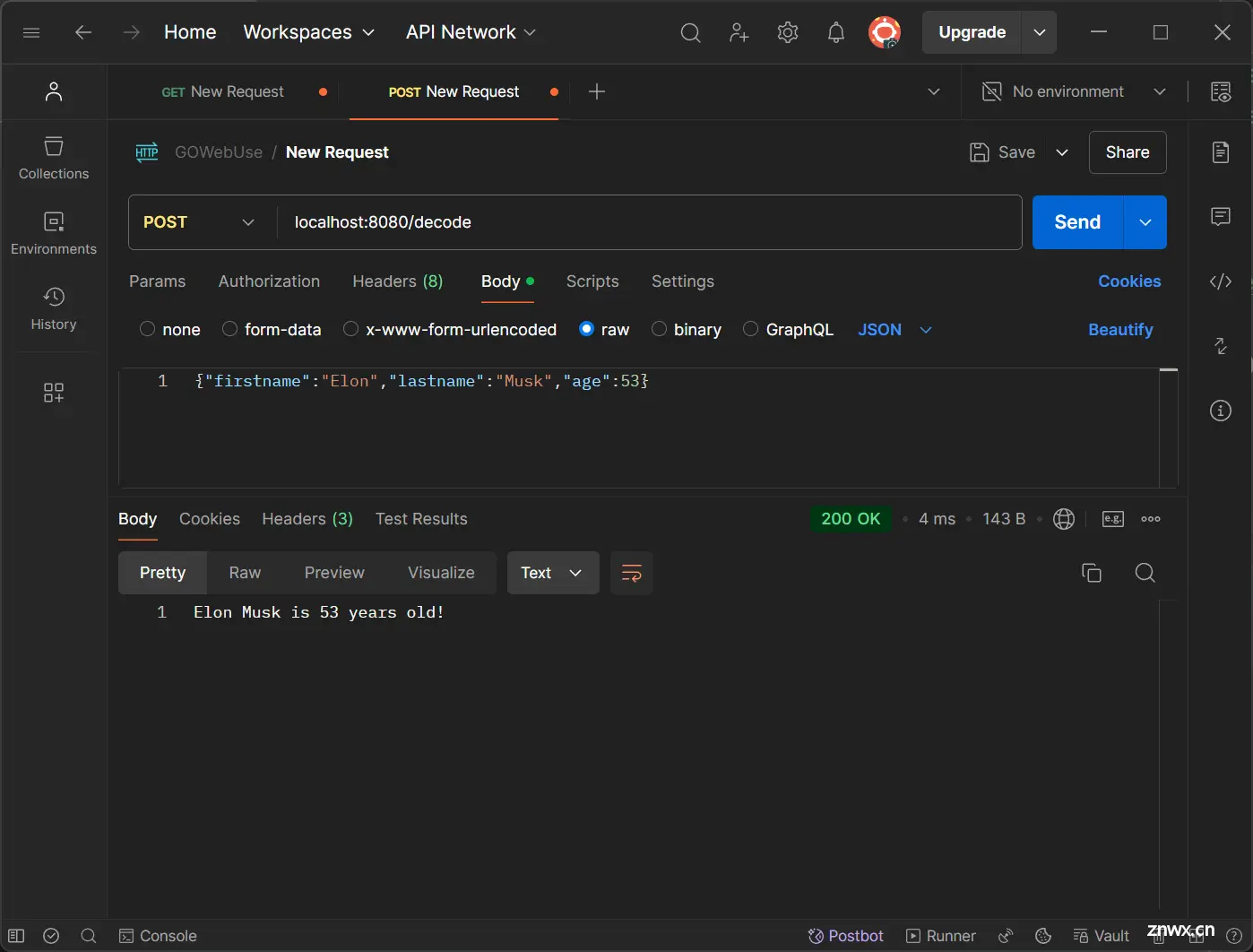Open the No environment selector
This screenshot has height=952, width=1253.
click(1074, 91)
